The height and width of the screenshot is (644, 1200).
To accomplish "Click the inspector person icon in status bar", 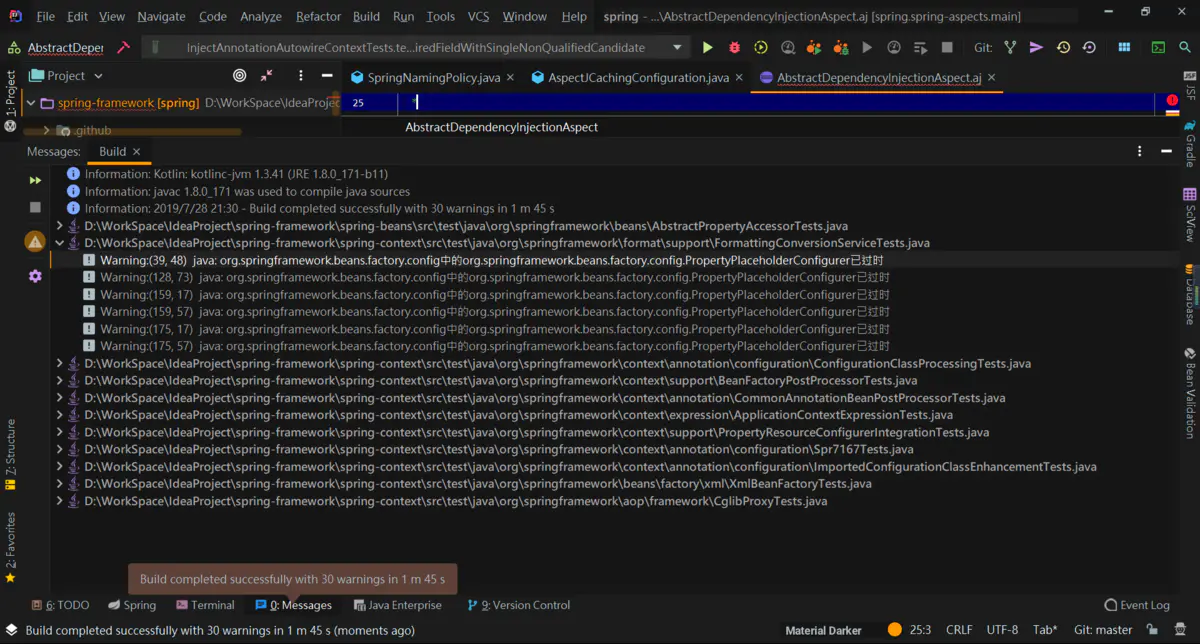I will pyautogui.click(x=1180, y=630).
